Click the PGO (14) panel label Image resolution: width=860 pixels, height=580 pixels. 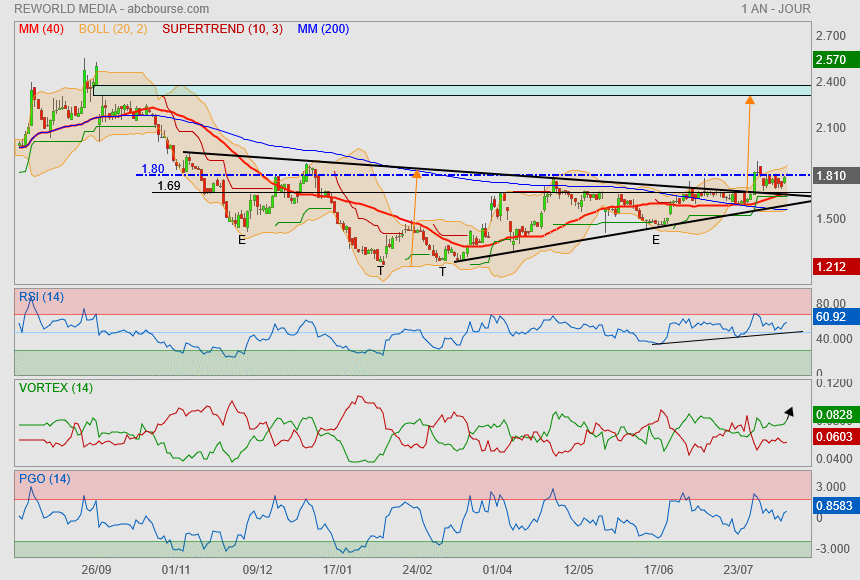click(x=44, y=478)
